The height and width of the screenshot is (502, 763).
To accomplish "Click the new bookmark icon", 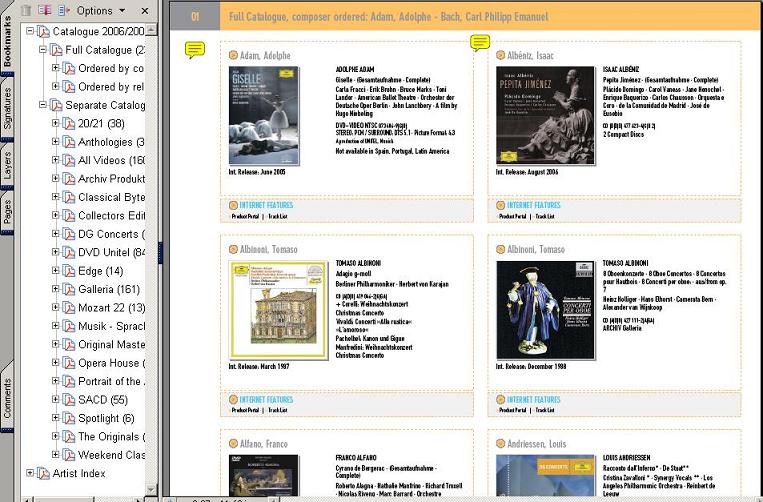I will [44, 10].
